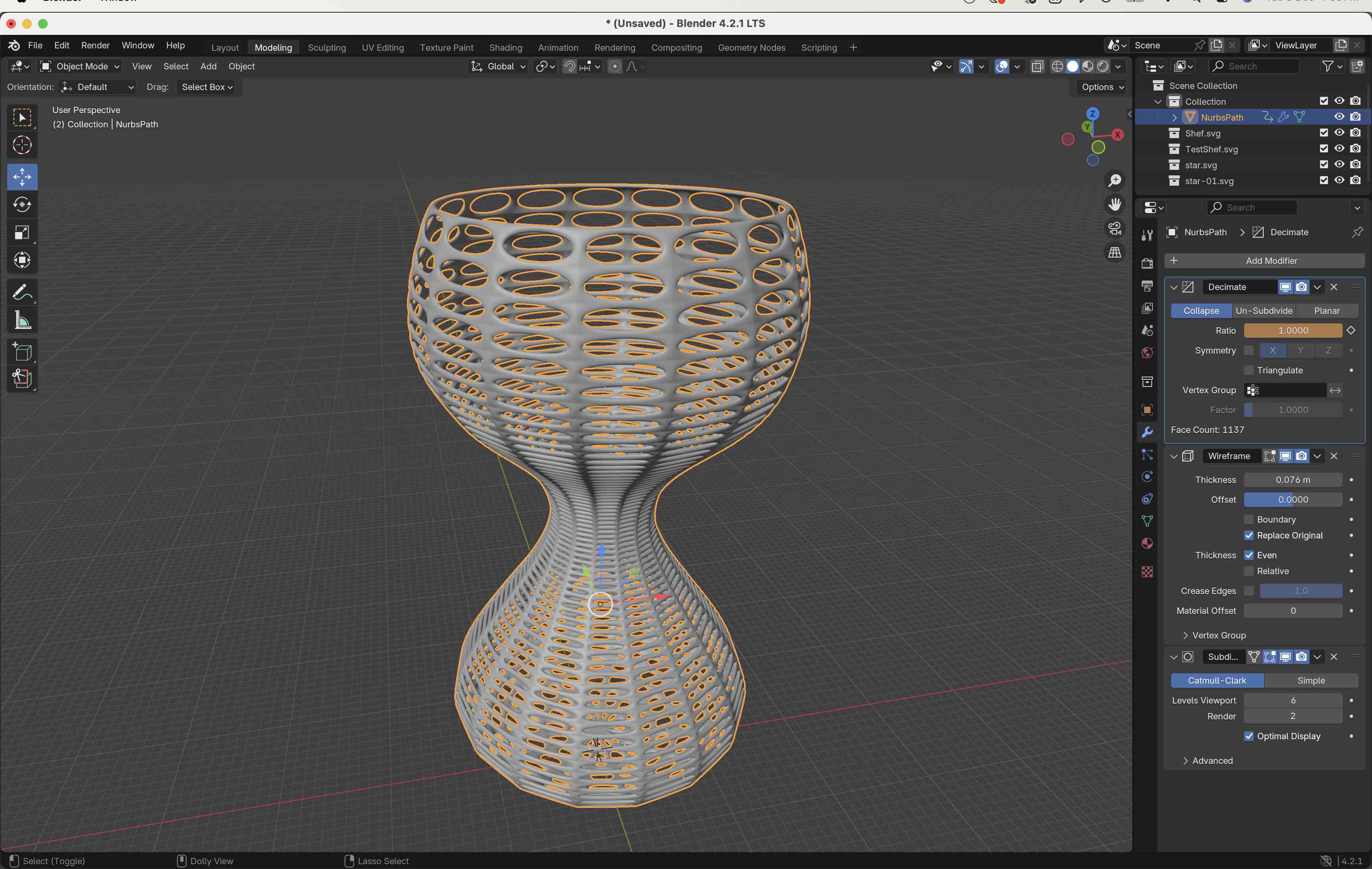Open the World properties tab
Image resolution: width=1372 pixels, height=869 pixels.
pos(1147,353)
